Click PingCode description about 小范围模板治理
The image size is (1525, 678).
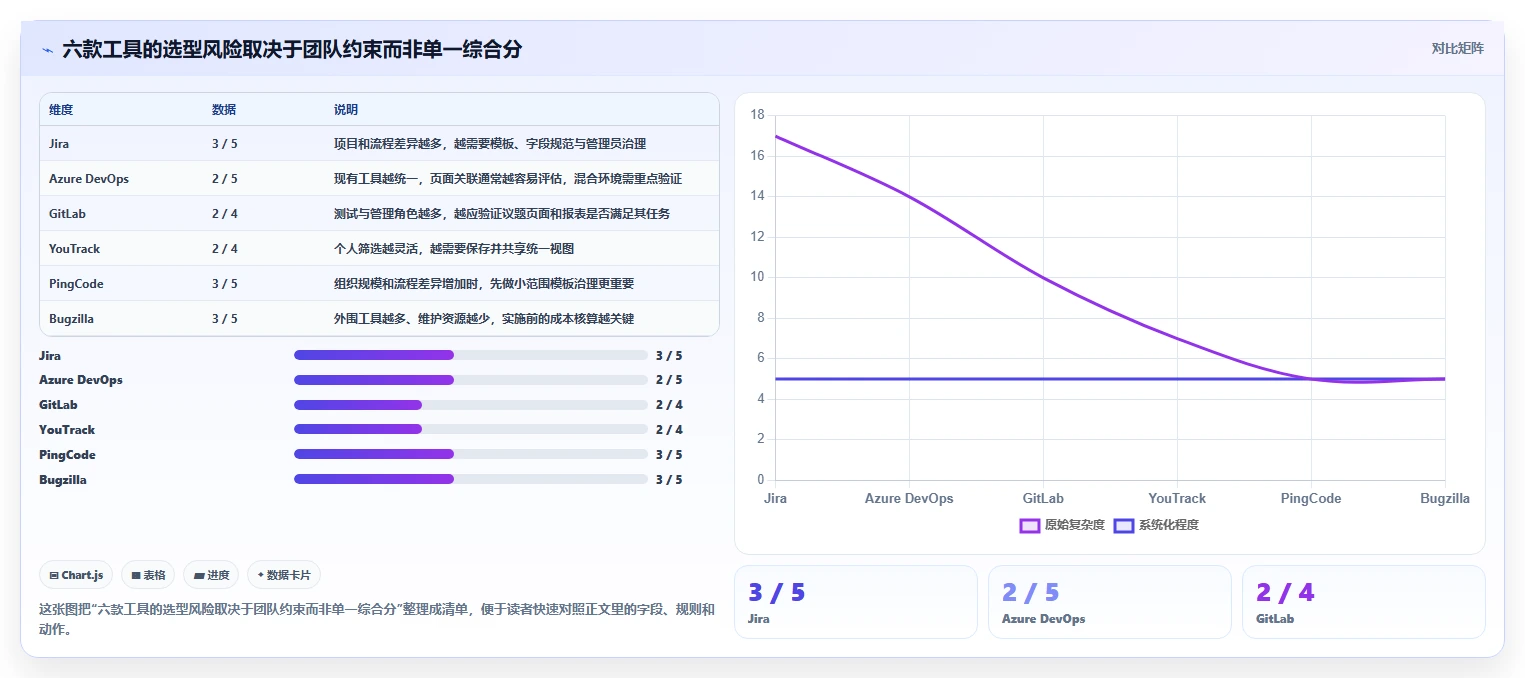[484, 284]
